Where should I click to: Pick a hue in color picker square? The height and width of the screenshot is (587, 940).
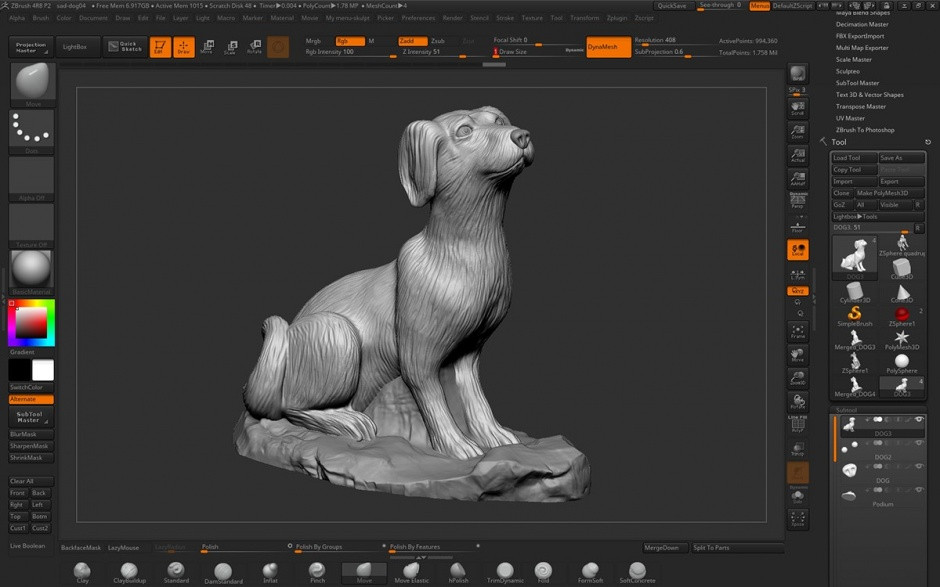[x=31, y=323]
